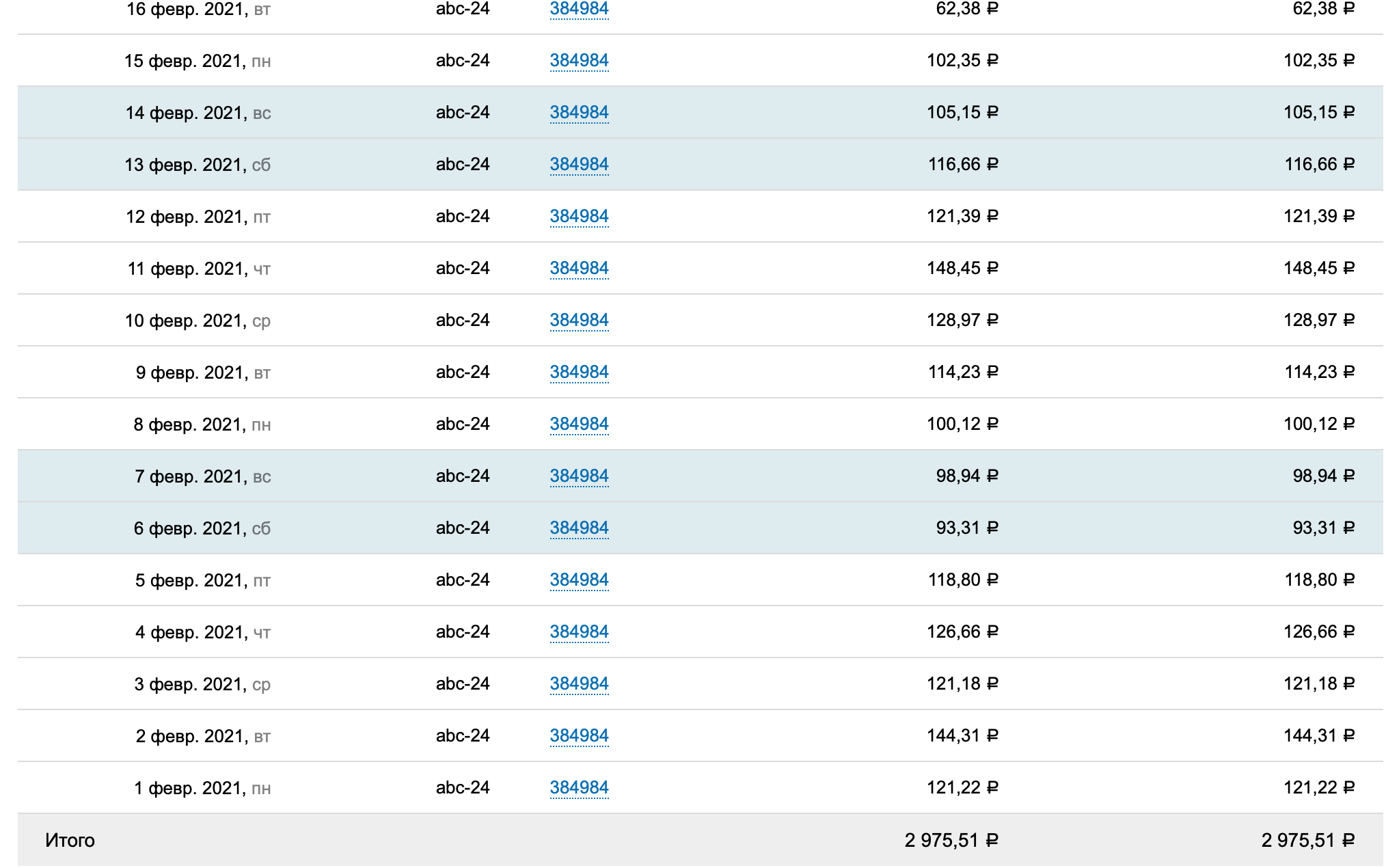Select date cell '10 февр. 2021, ср'
This screenshot has width=1386, height=868.
[x=198, y=321]
